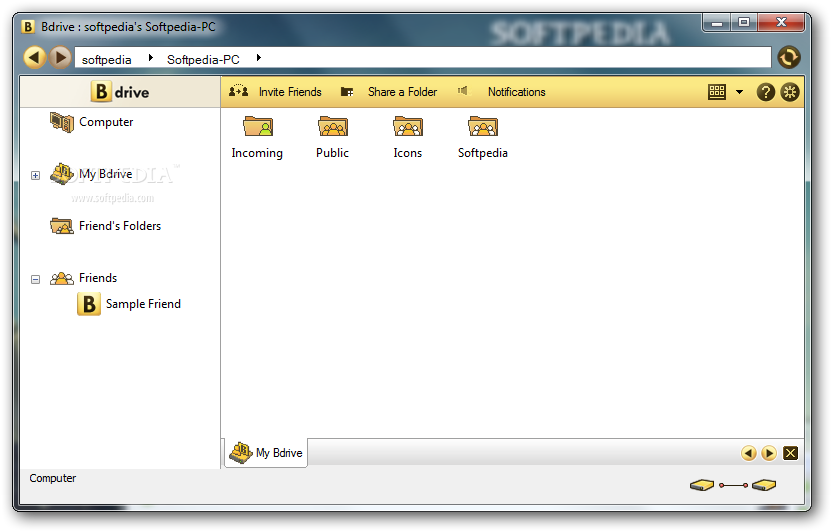The image size is (832, 532).
Task: Select Friends in the sidebar
Action: (x=84, y=278)
